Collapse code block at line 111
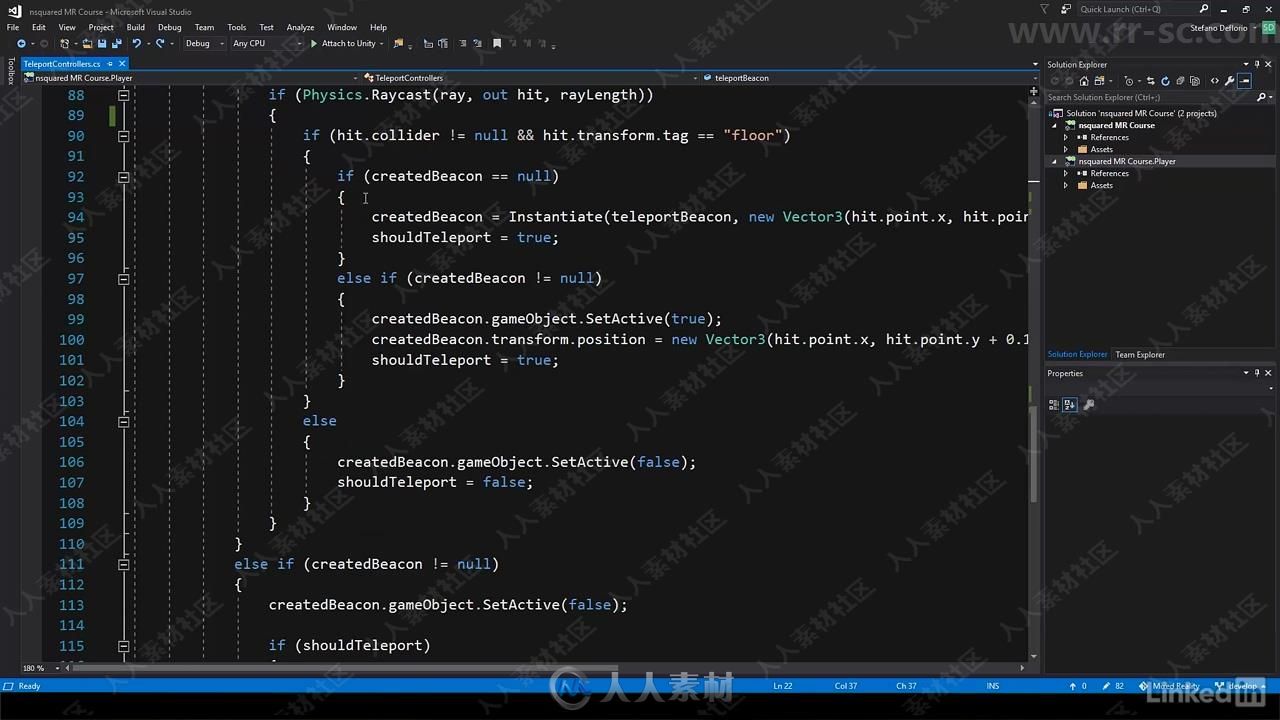This screenshot has width=1280, height=720. [x=124, y=565]
